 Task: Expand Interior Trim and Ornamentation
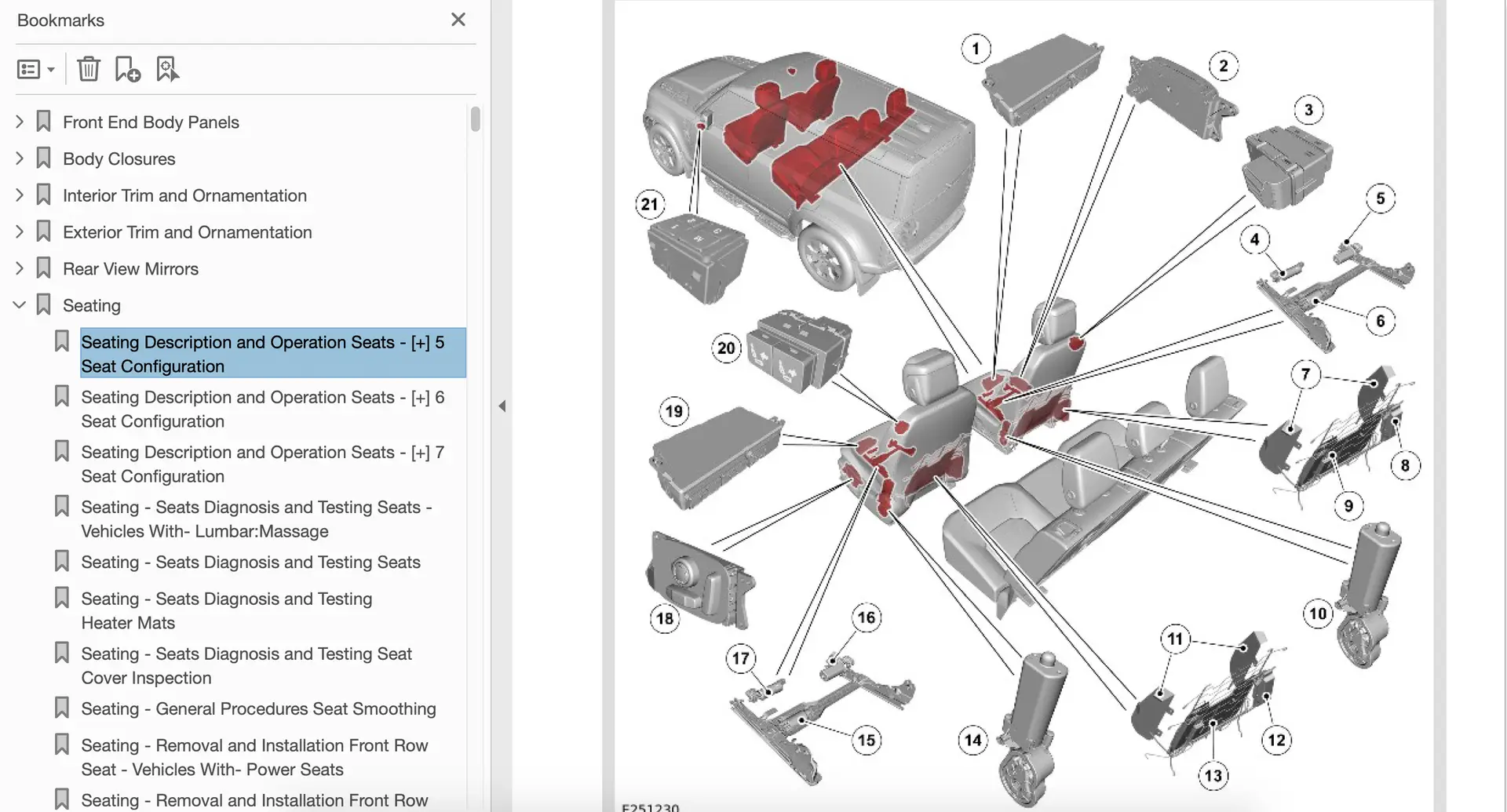[20, 195]
